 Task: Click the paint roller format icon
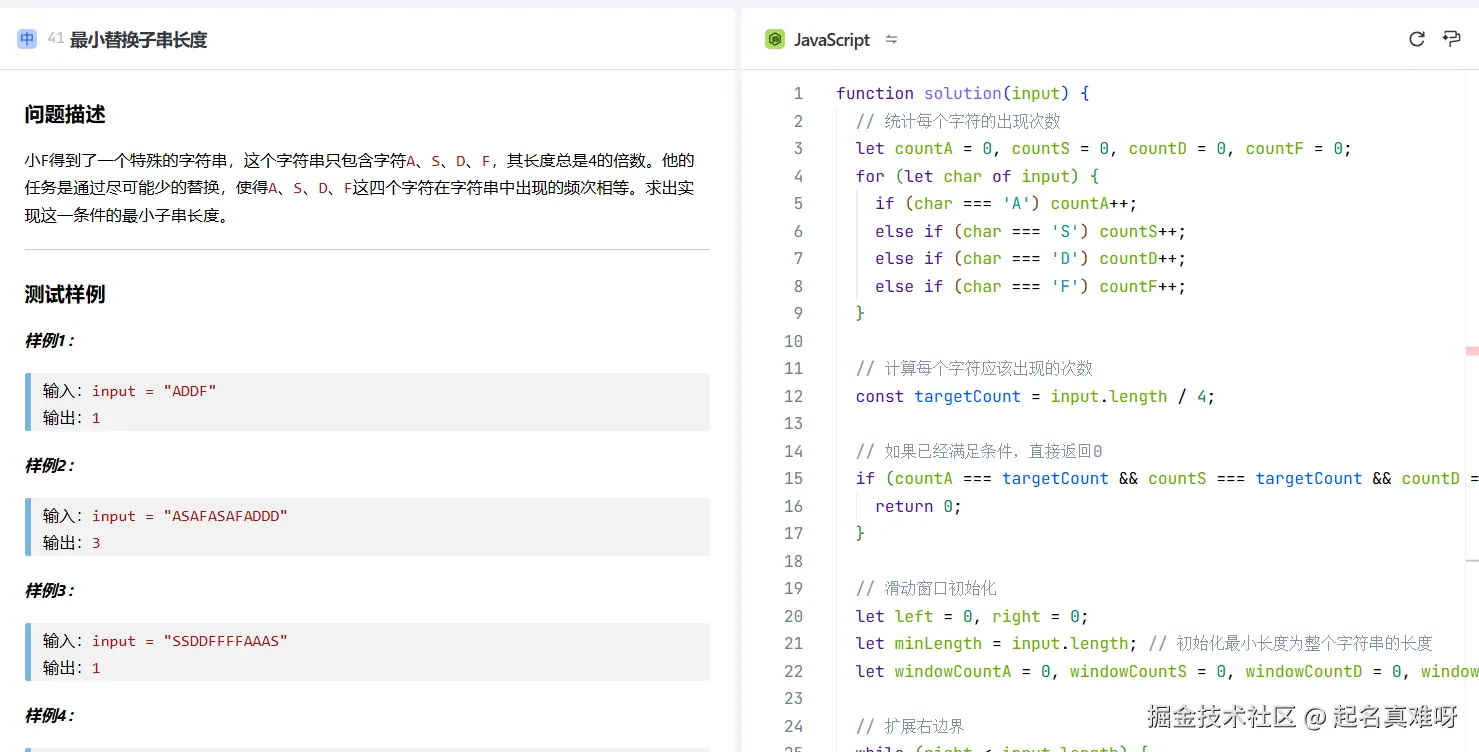click(1451, 39)
